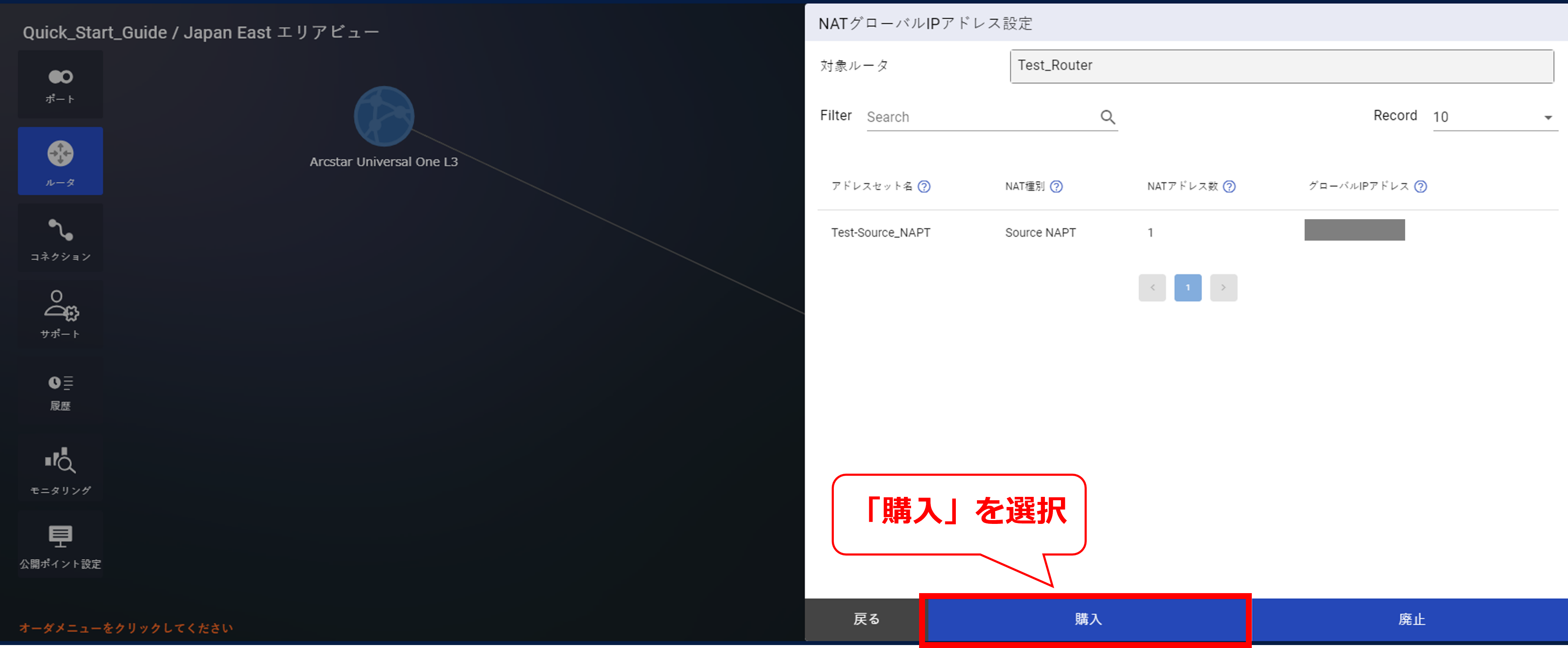Show help for アドレスセット名 column
1568x648 pixels.
tap(924, 187)
